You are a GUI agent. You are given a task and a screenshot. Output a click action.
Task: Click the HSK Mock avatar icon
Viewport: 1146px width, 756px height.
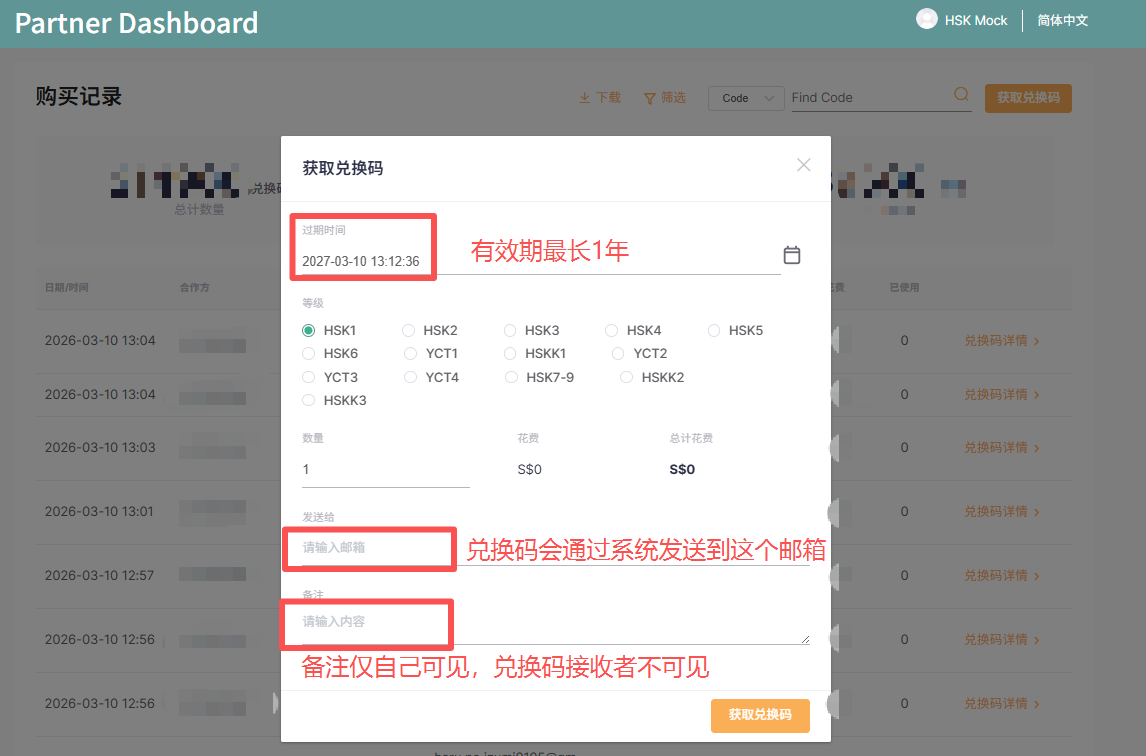point(926,18)
